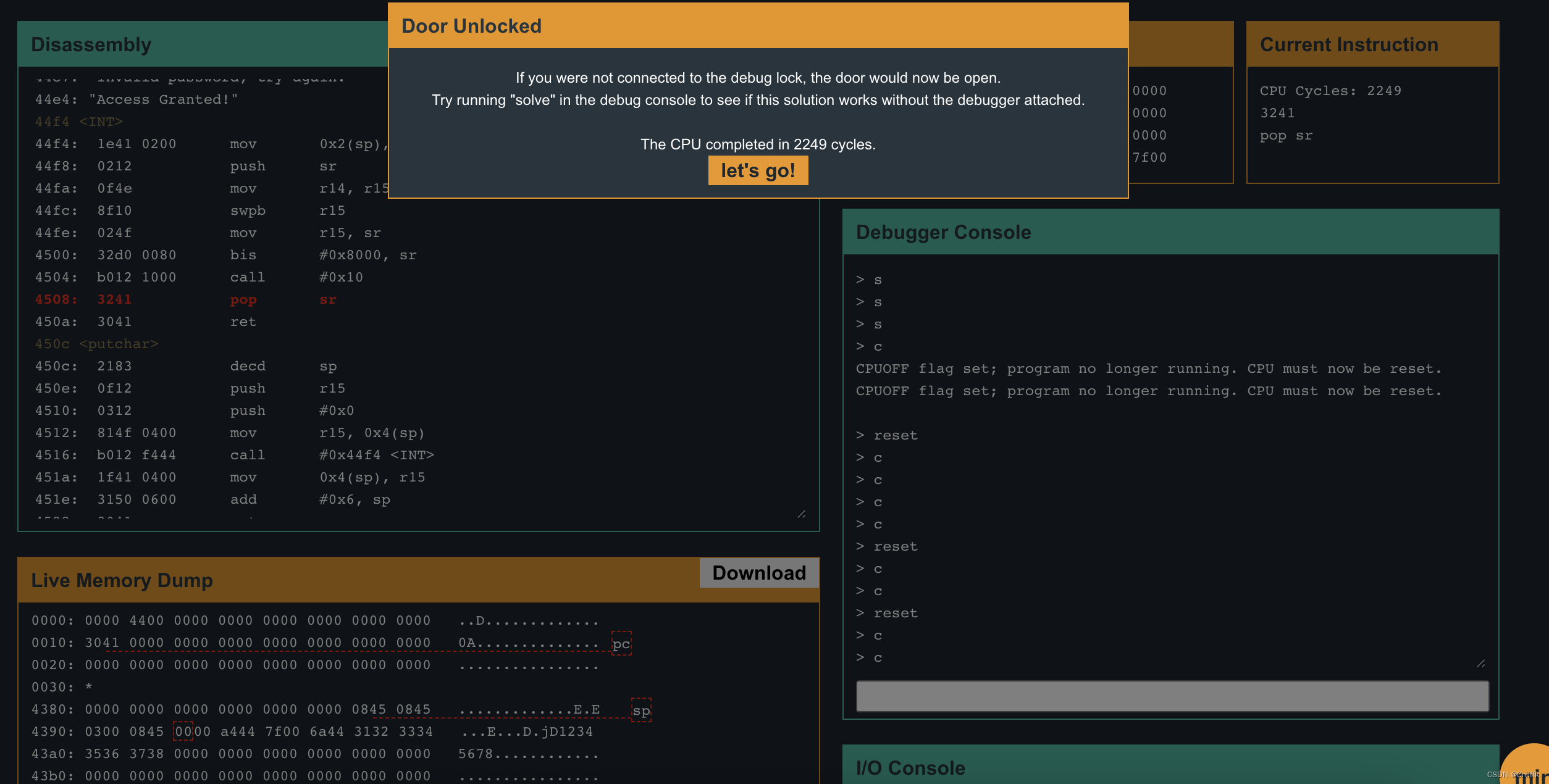This screenshot has width=1549, height=784.
Task: Click the swpb r15 instruction line
Action: [x=190, y=211]
